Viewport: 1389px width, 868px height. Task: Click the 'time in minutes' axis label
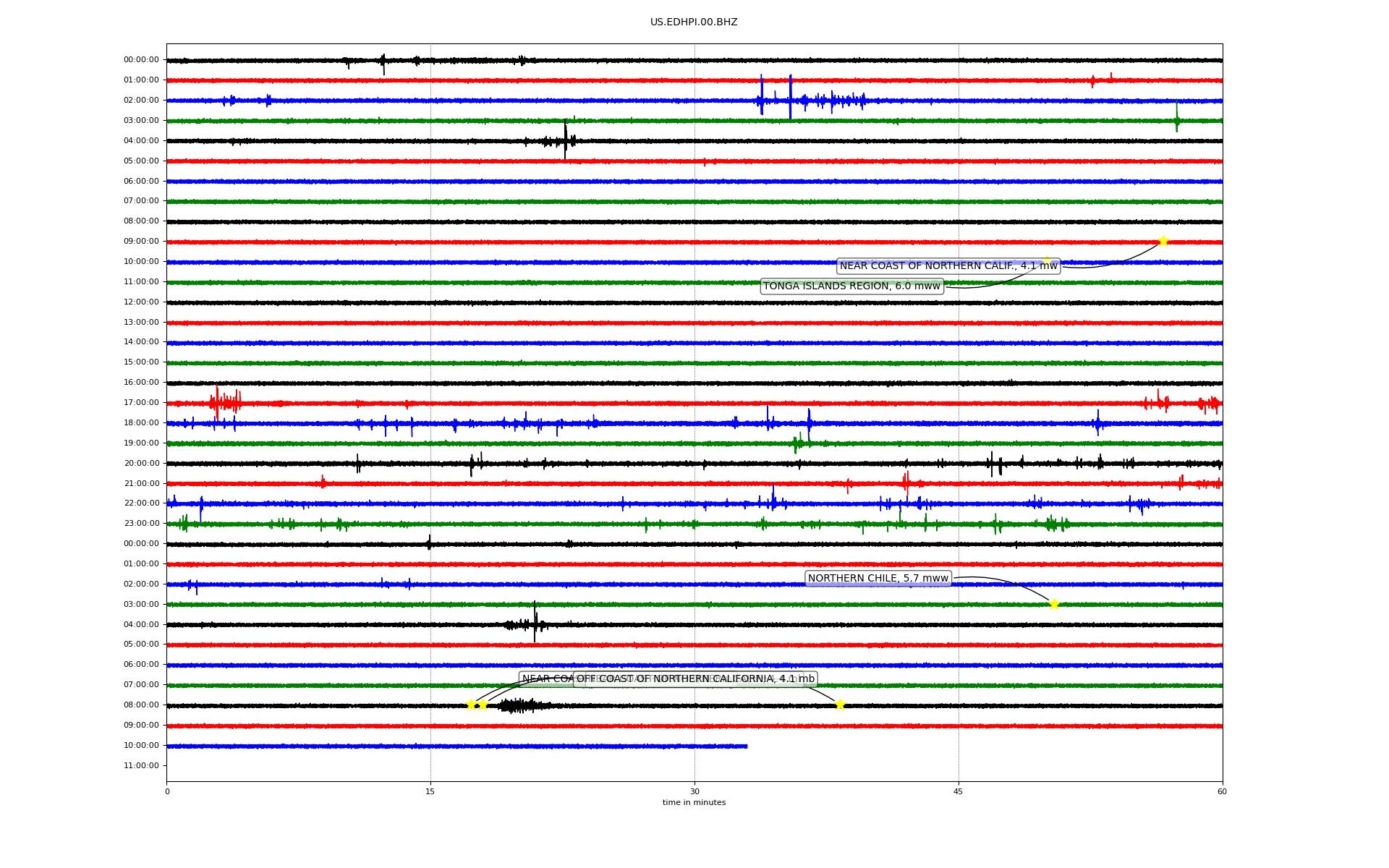694,802
